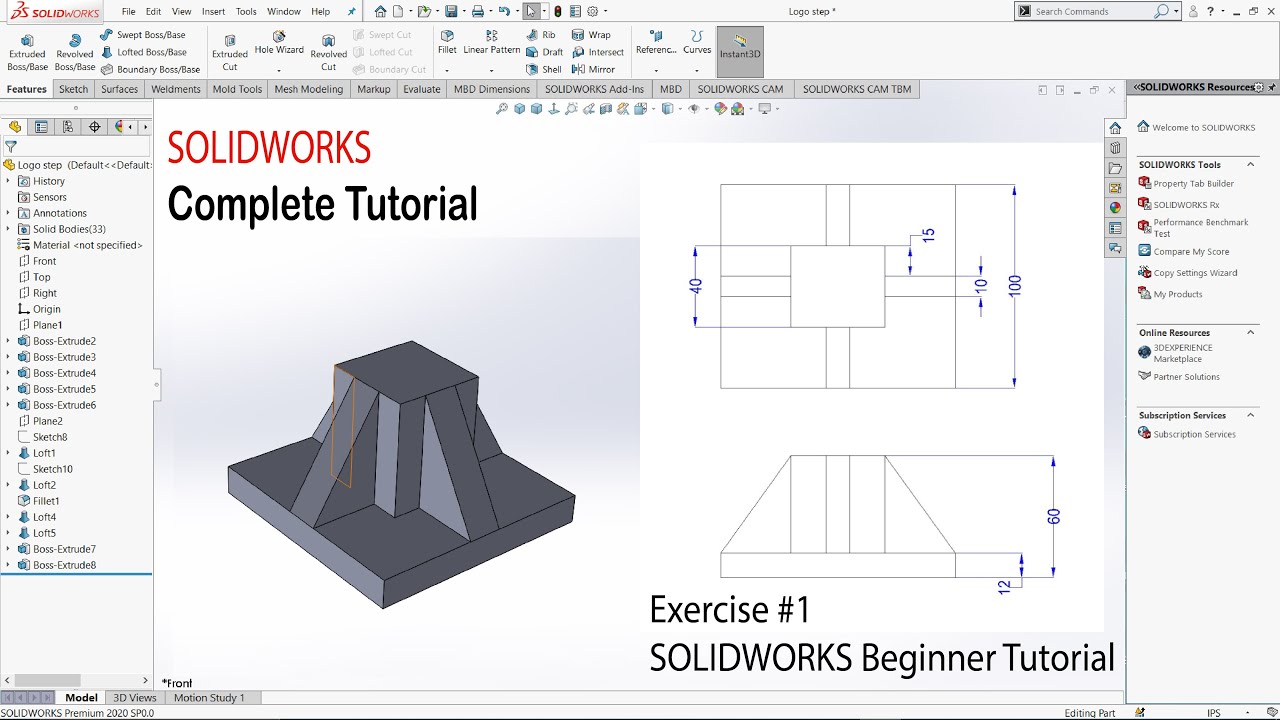
Task: Open the Linear Pattern dropdown arrow
Action: [492, 70]
